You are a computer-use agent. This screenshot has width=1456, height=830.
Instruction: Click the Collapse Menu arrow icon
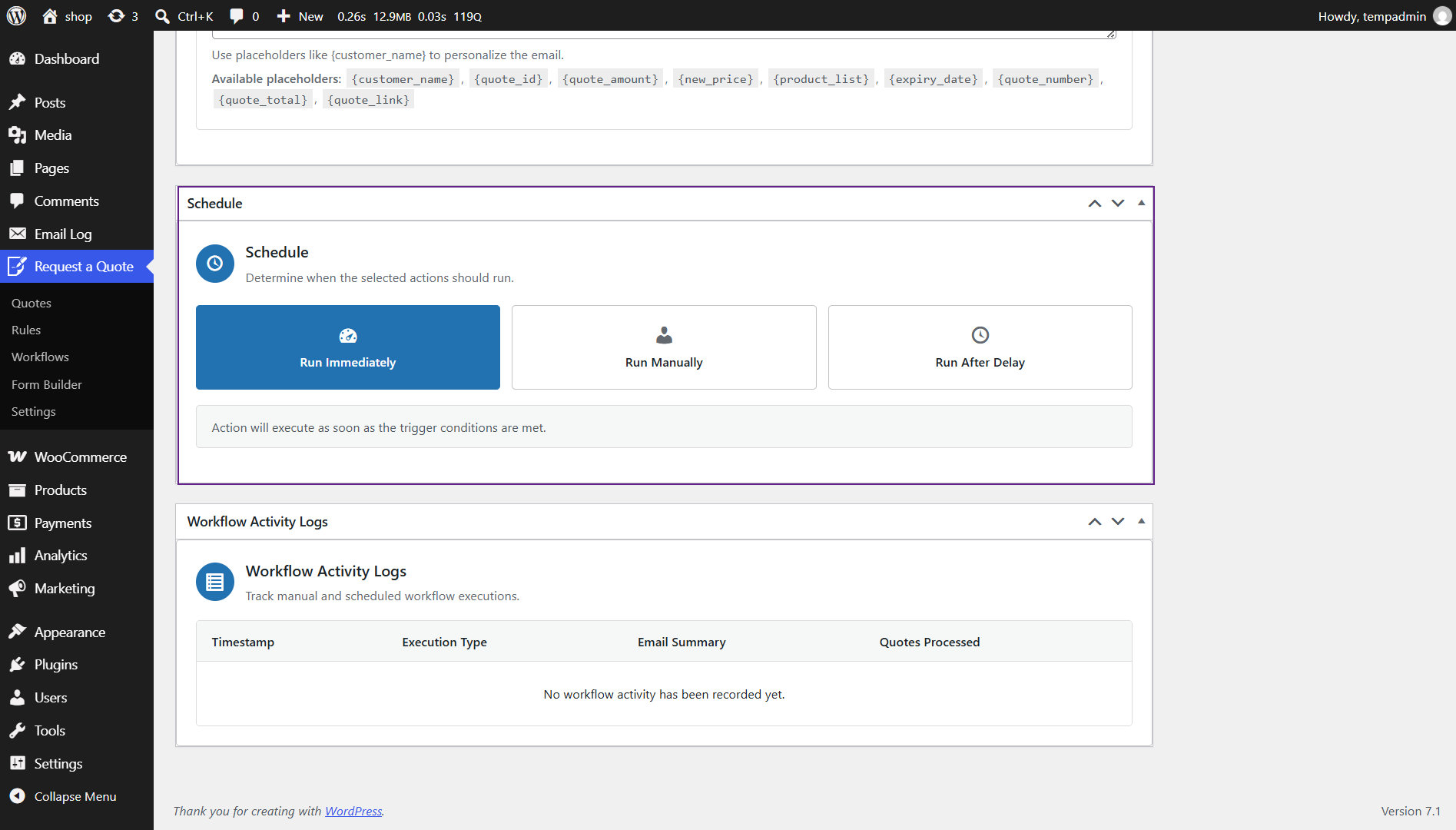[x=17, y=796]
